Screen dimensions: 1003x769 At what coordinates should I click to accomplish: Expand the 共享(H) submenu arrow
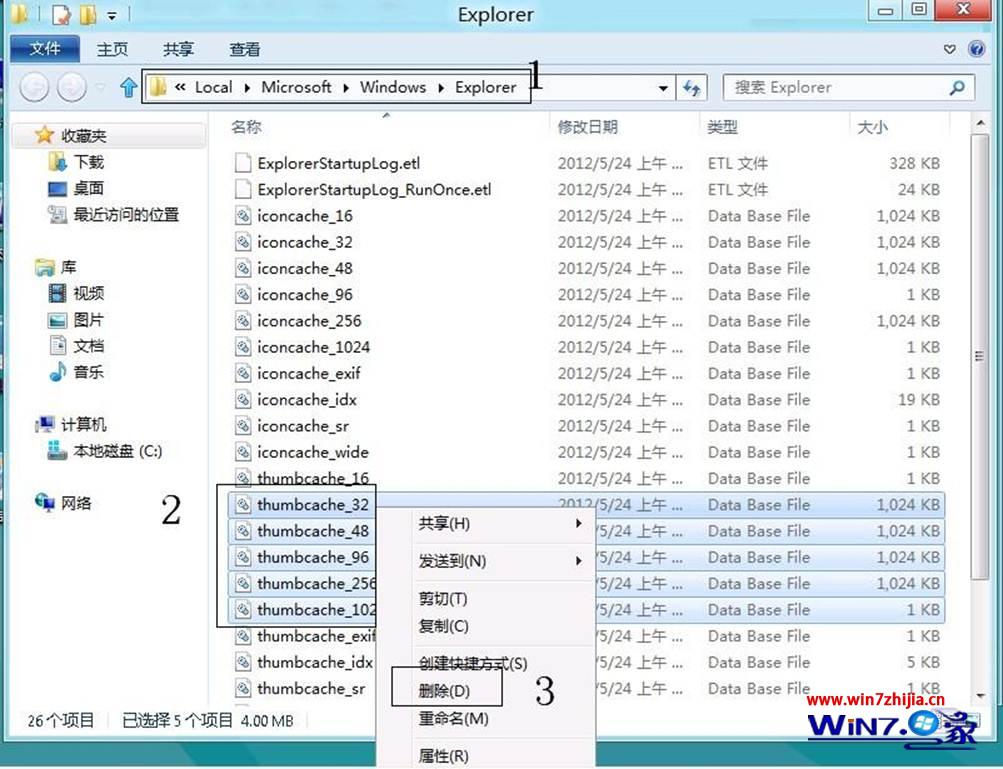(578, 523)
